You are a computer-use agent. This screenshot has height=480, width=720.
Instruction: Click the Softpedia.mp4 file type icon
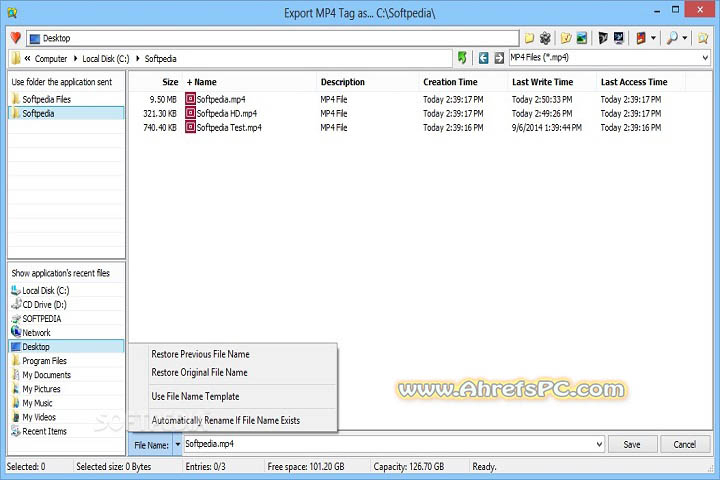pos(190,99)
